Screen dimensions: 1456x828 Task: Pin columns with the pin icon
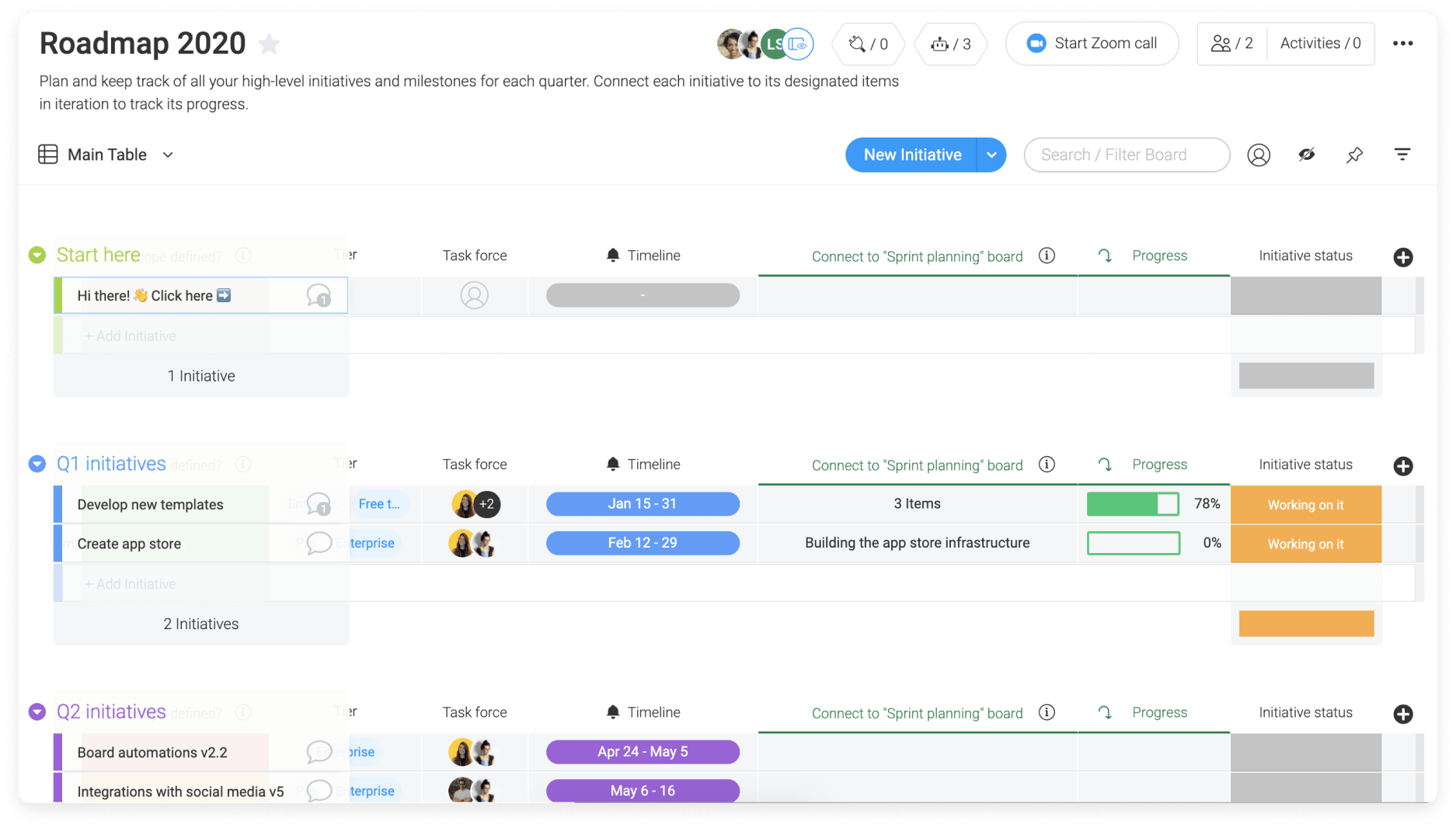click(x=1354, y=155)
